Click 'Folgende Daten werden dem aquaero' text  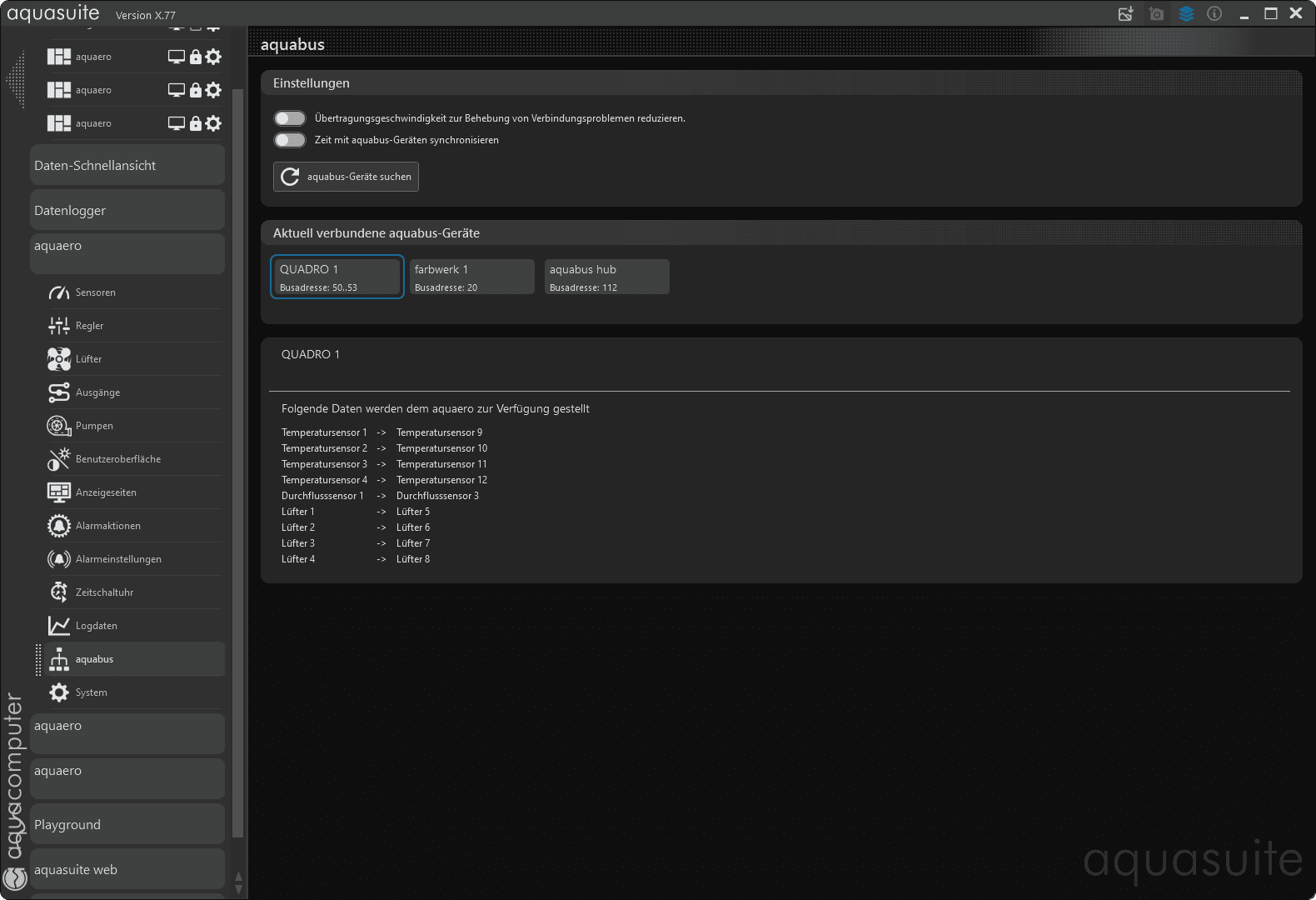coord(436,408)
